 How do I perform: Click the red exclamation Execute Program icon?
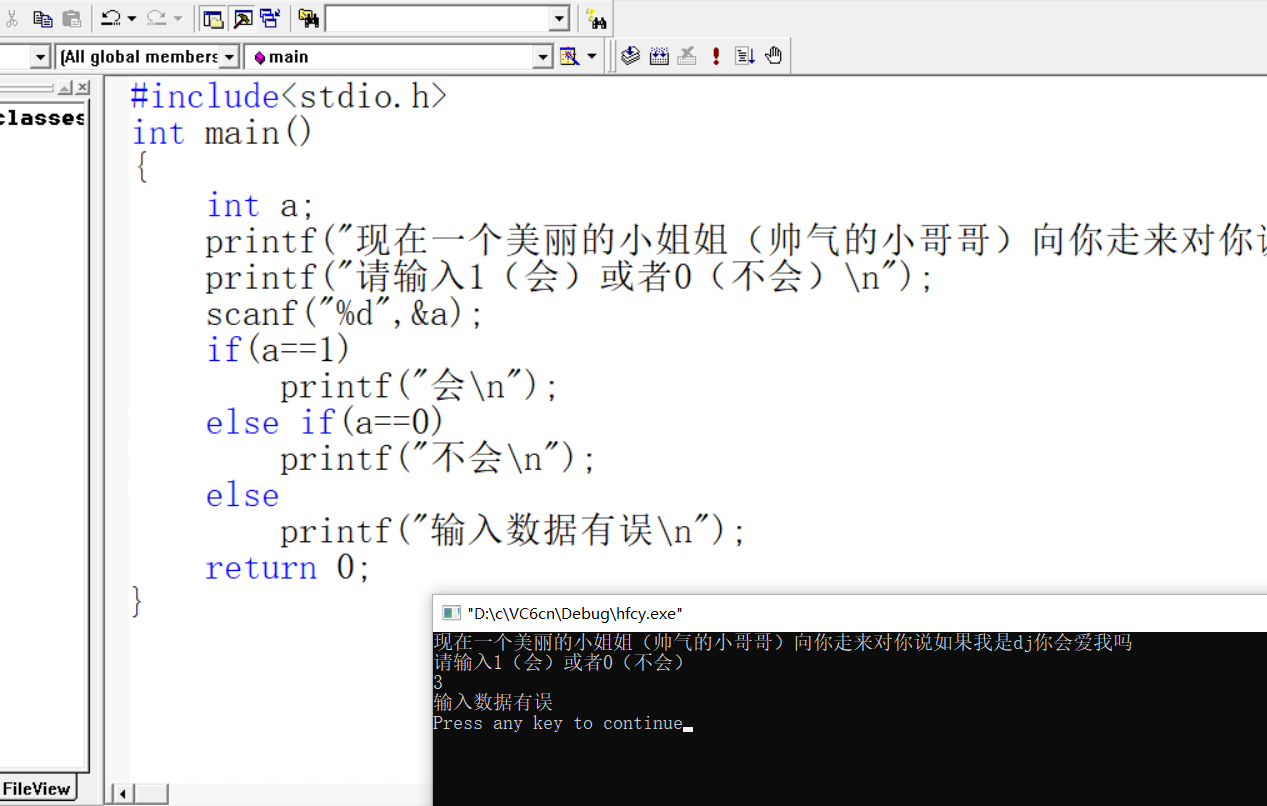tap(716, 56)
